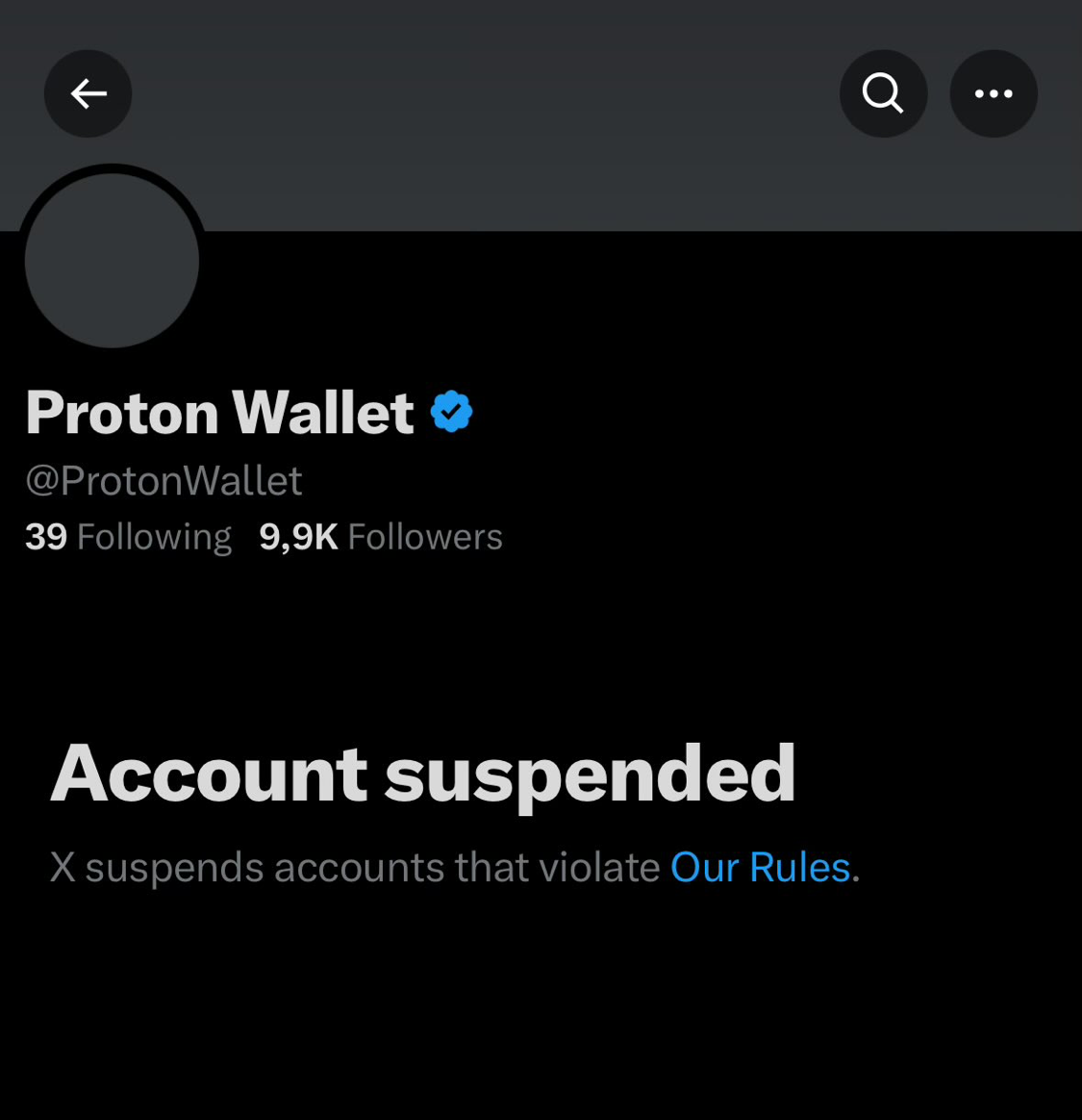This screenshot has width=1082, height=1120.
Task: Tap the word Followers
Action: [x=425, y=537]
